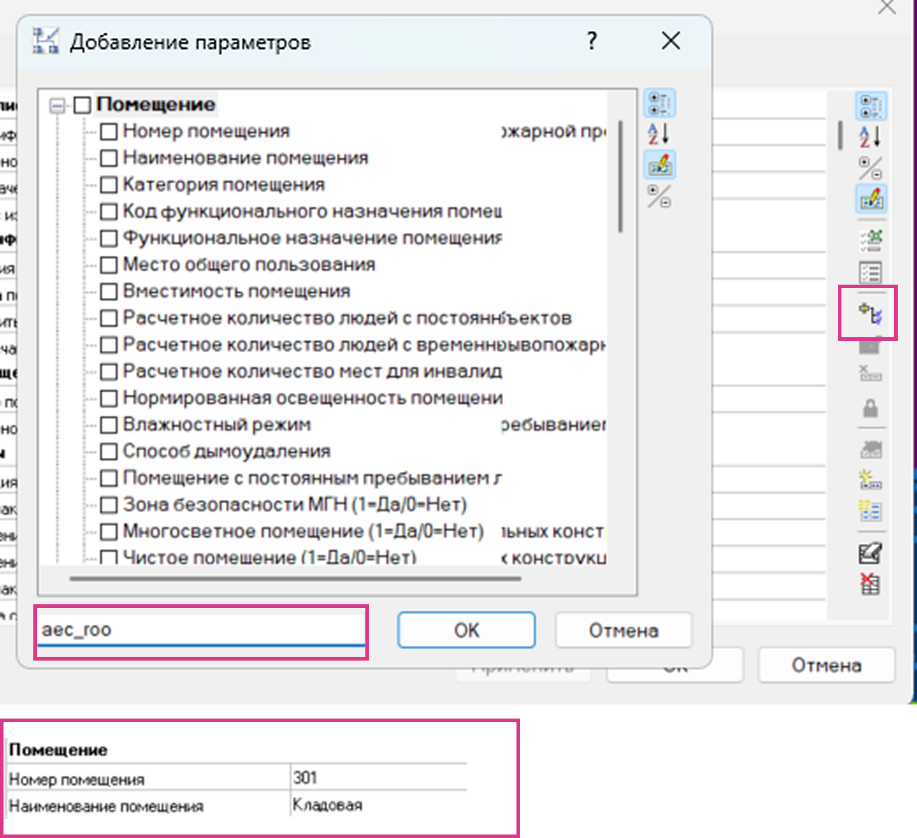Click the greyed icon below the padlock

click(870, 449)
